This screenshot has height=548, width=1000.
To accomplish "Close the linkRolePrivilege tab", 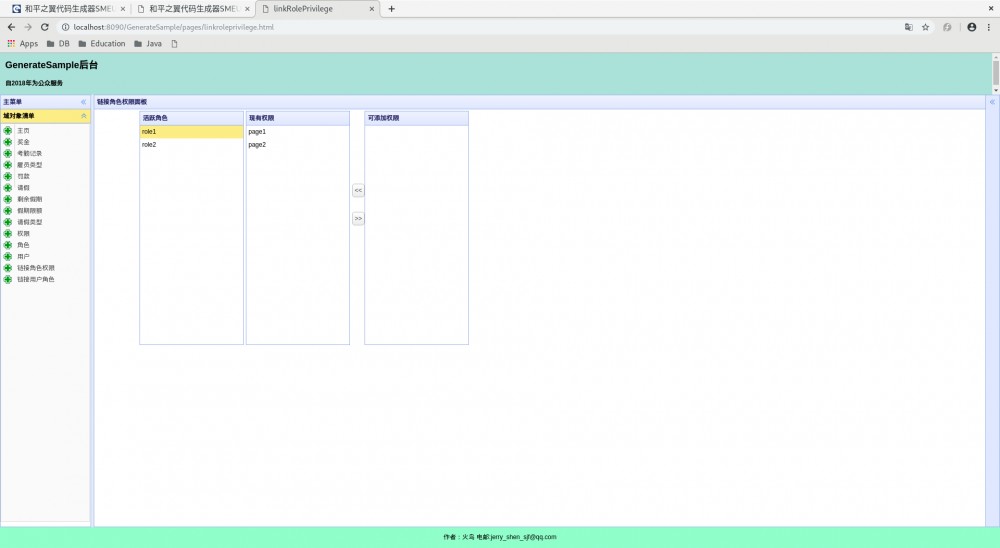I will pyautogui.click(x=372, y=9).
